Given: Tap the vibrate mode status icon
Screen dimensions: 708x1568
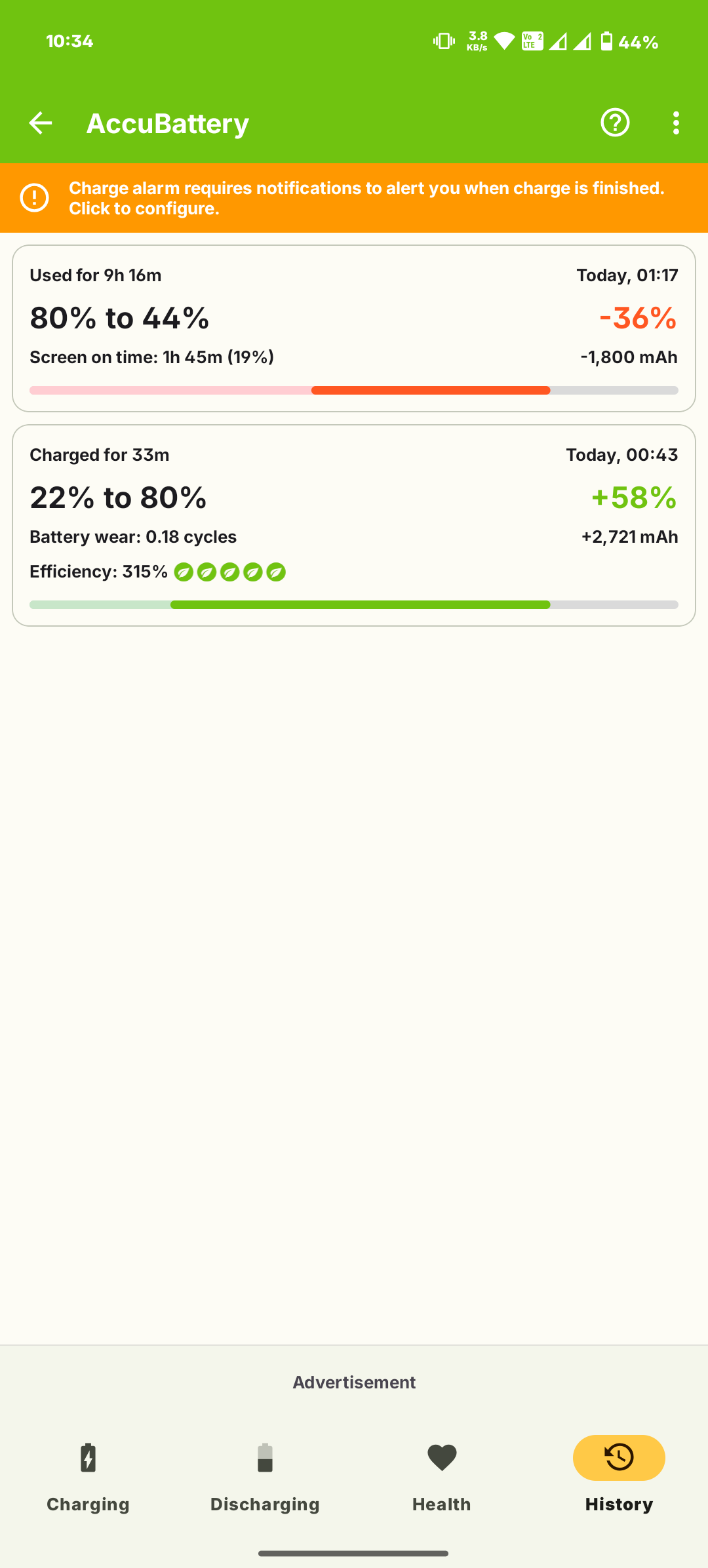Looking at the screenshot, I should click(444, 42).
